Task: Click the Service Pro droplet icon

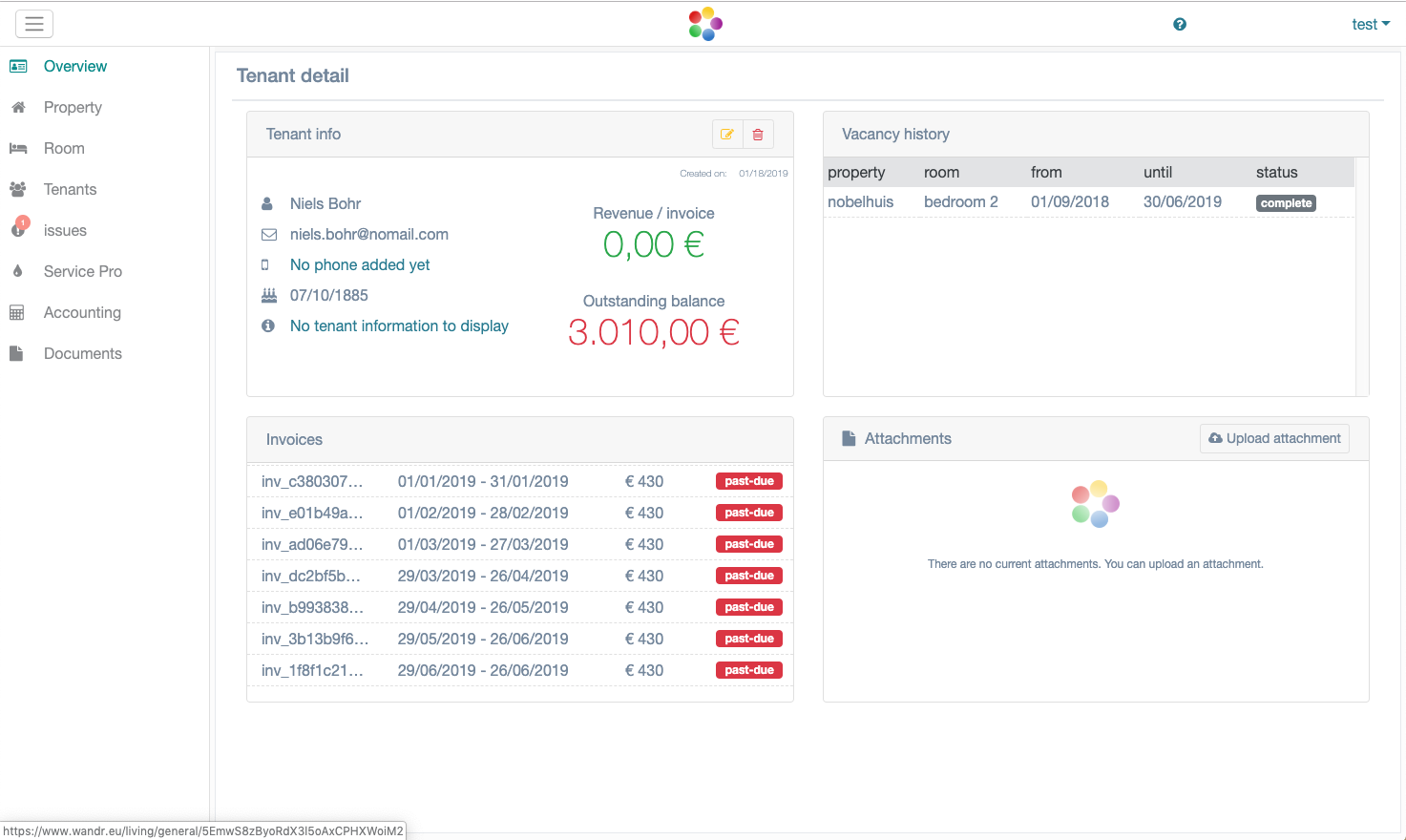Action: pyautogui.click(x=18, y=272)
